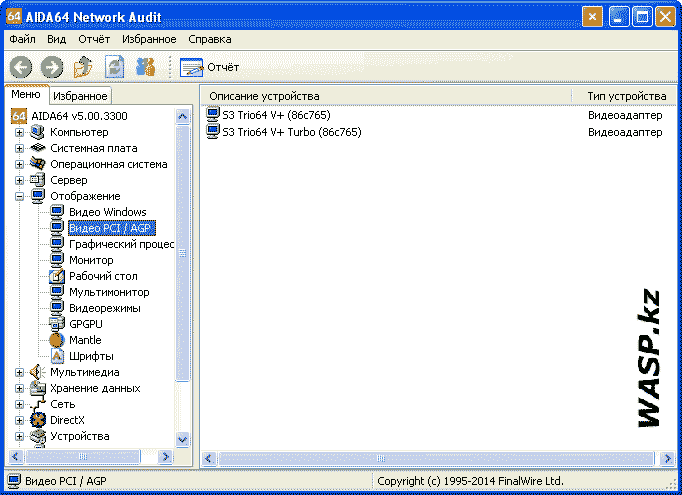The image size is (682, 495).
Task: Click the DirectX tree icon
Action: tap(37, 420)
